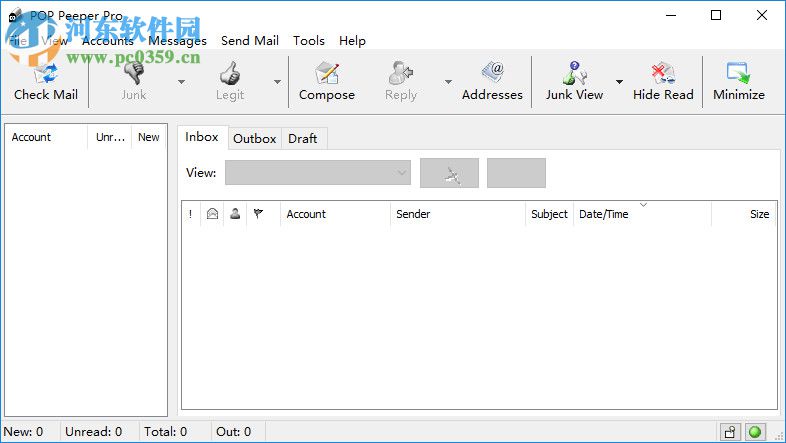Click the 'Unread: 0' status bar entry

94,431
